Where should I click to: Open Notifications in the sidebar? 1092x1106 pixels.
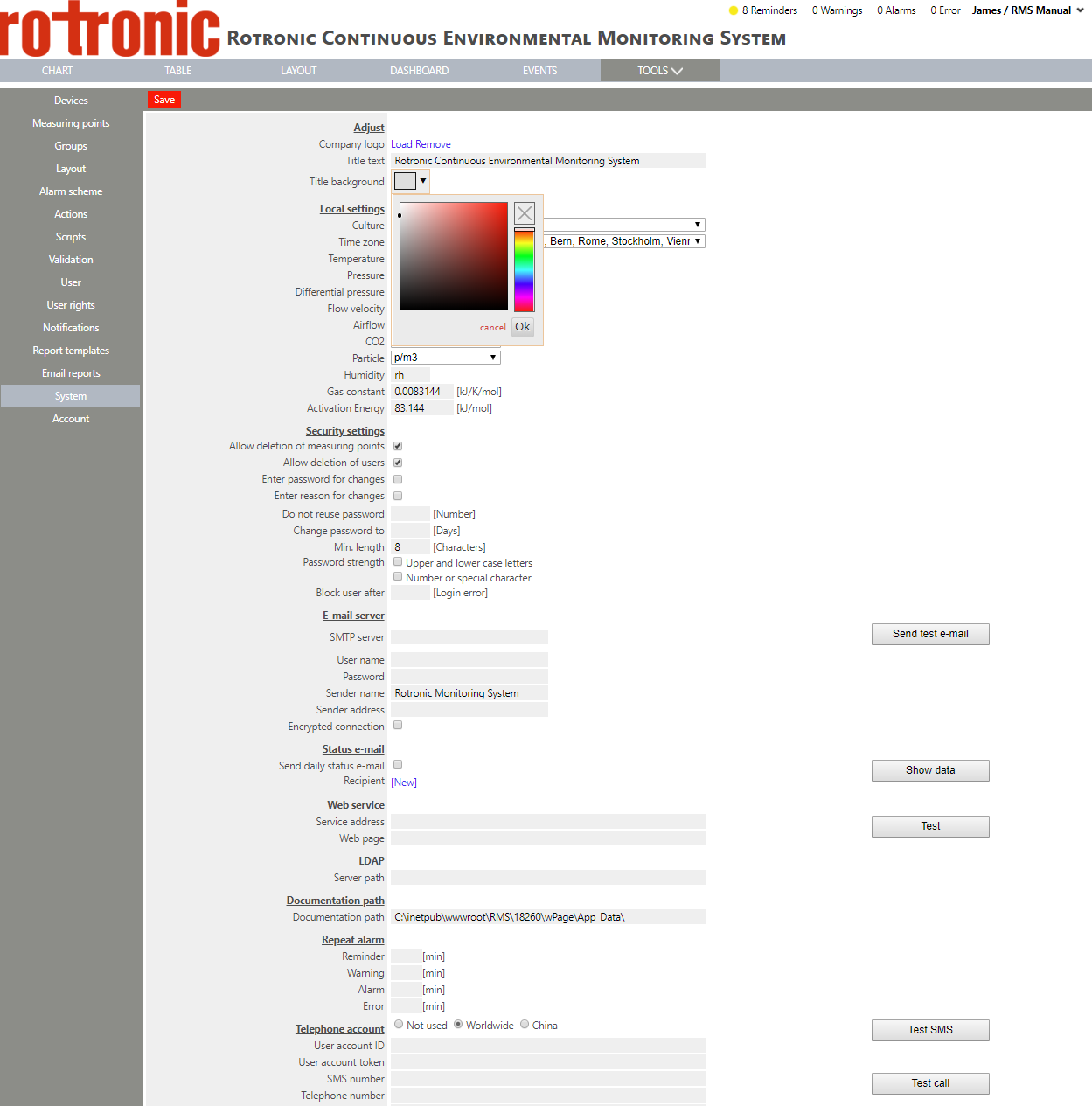[71, 328]
